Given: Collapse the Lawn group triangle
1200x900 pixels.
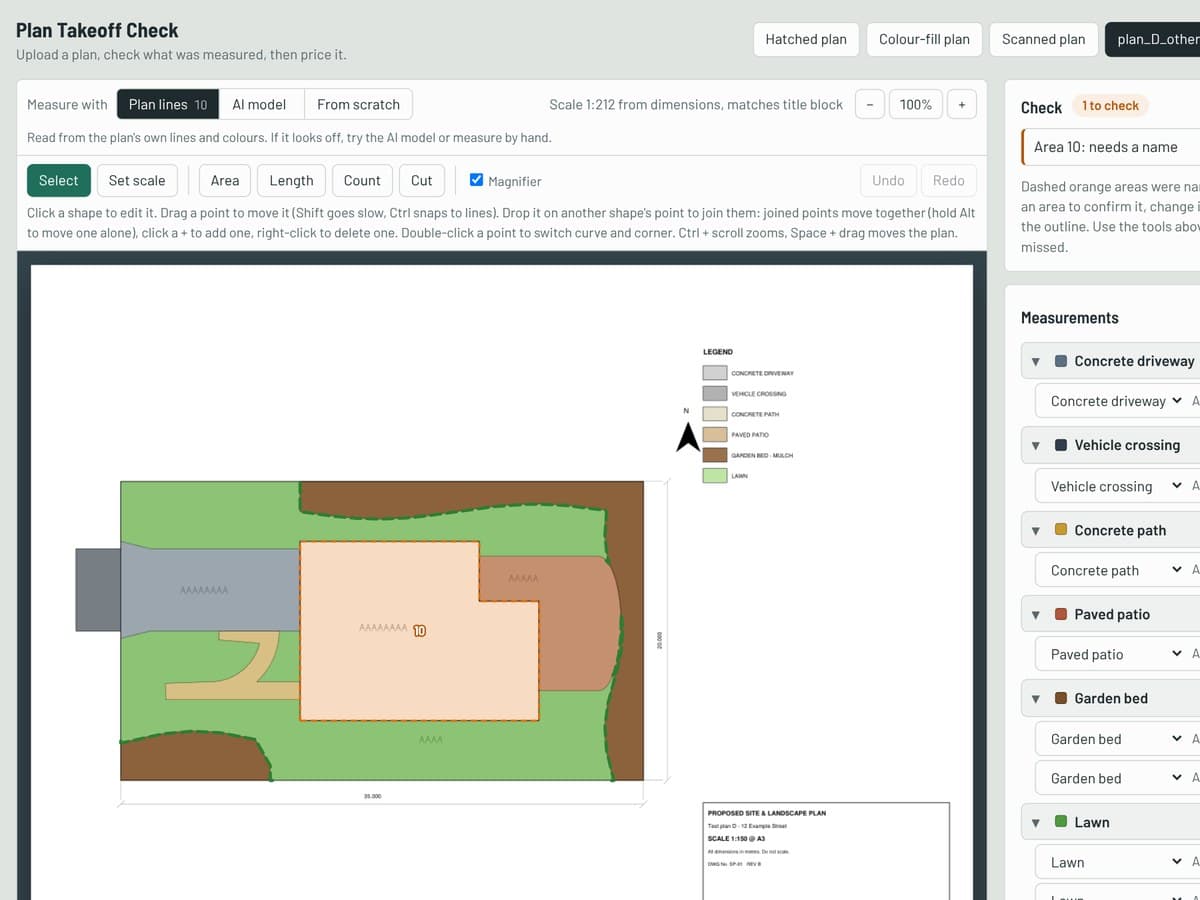Looking at the screenshot, I should pos(1036,822).
